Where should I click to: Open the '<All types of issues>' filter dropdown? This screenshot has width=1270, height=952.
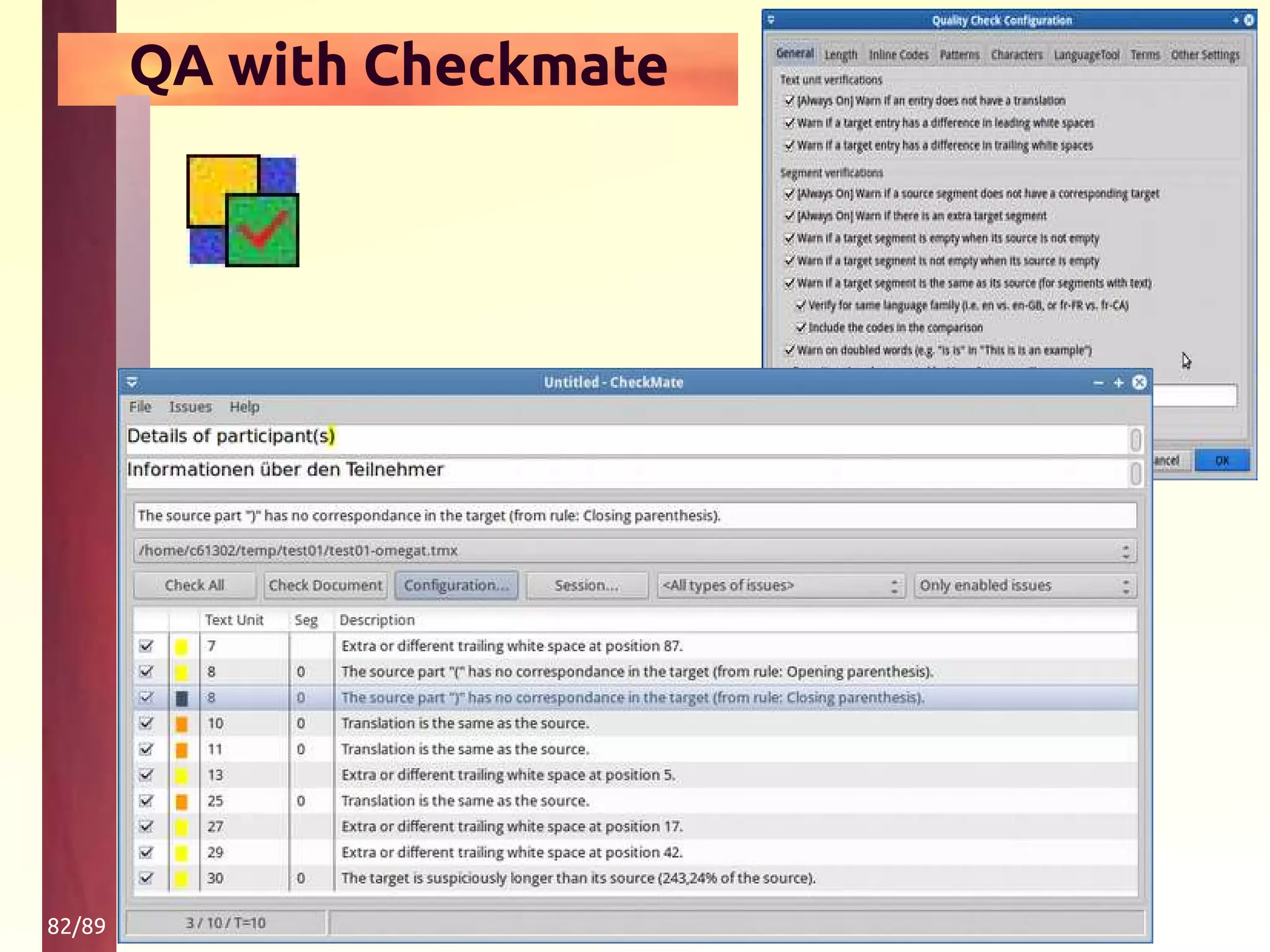click(x=781, y=585)
